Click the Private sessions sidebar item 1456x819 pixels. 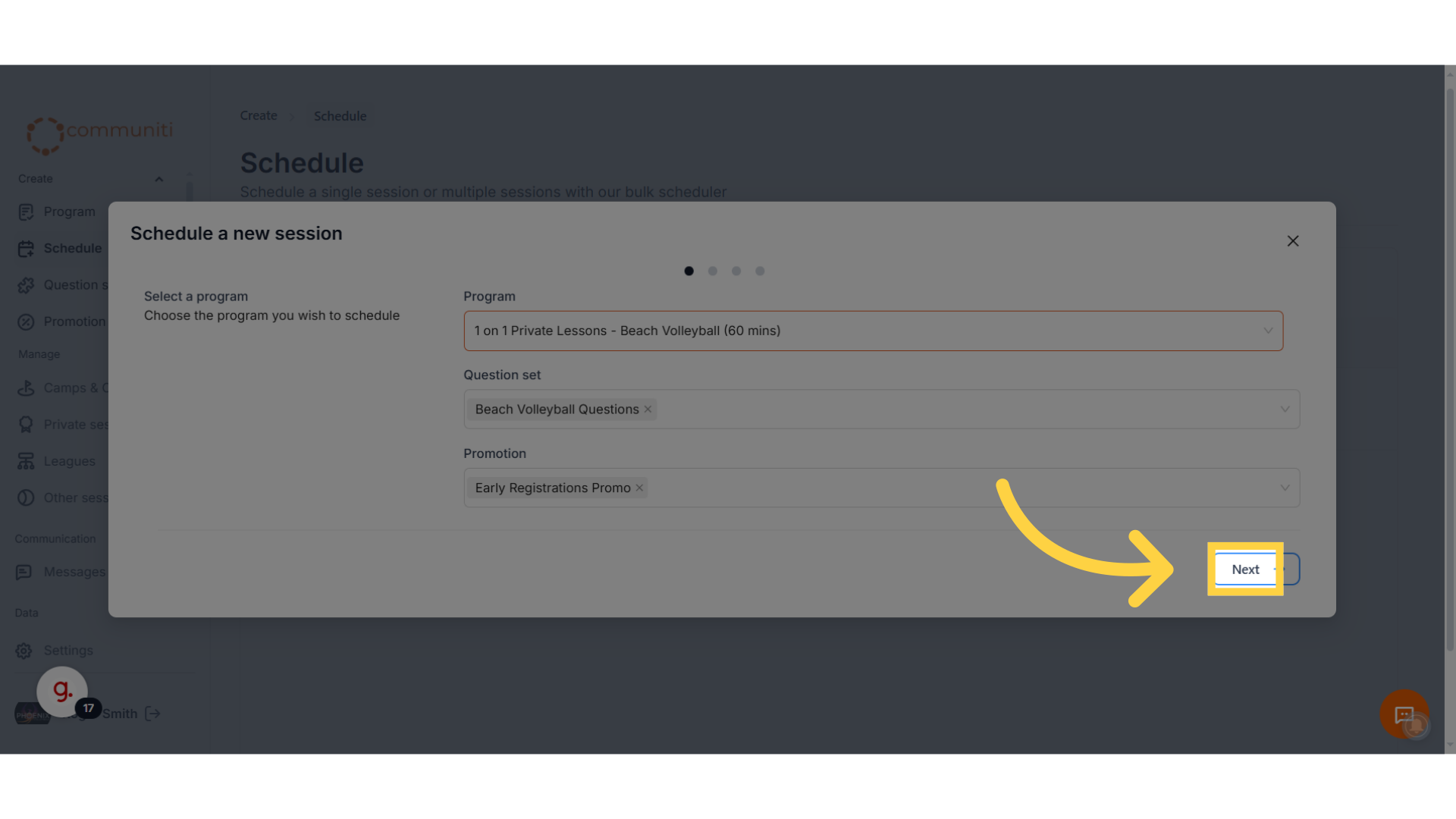[x=76, y=425]
